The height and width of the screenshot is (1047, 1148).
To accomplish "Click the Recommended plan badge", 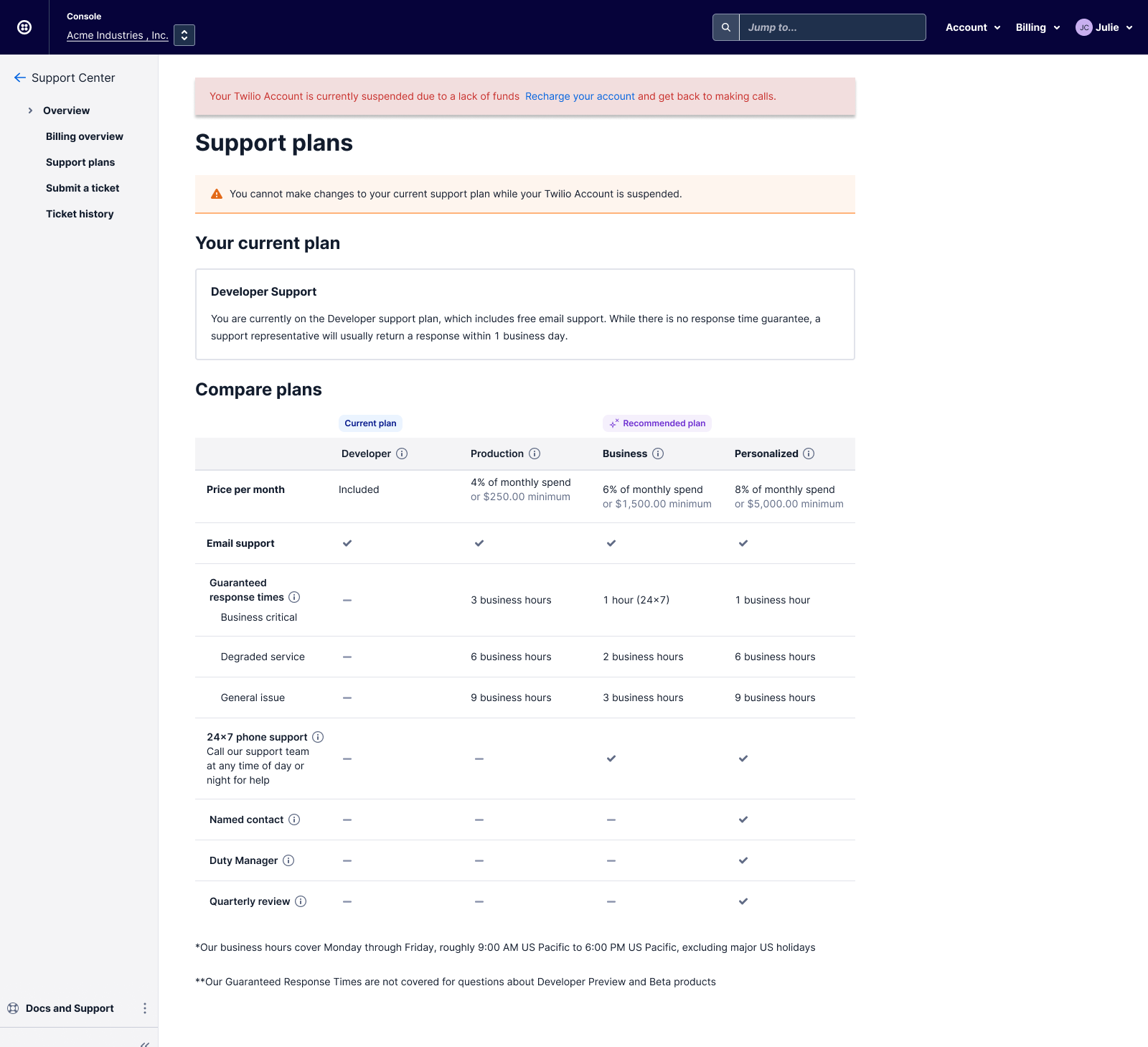I will click(x=657, y=423).
